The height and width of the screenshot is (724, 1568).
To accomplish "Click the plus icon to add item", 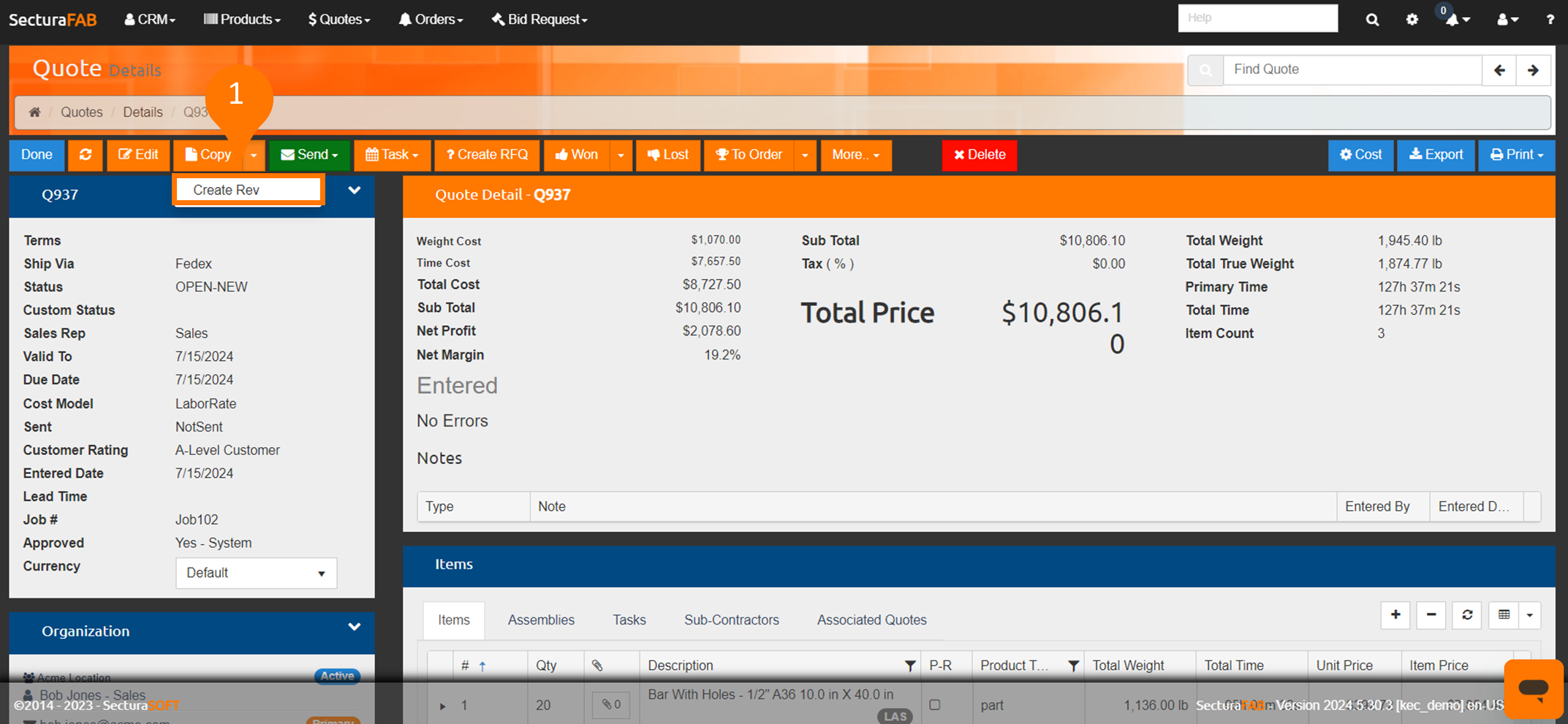I will 1395,615.
